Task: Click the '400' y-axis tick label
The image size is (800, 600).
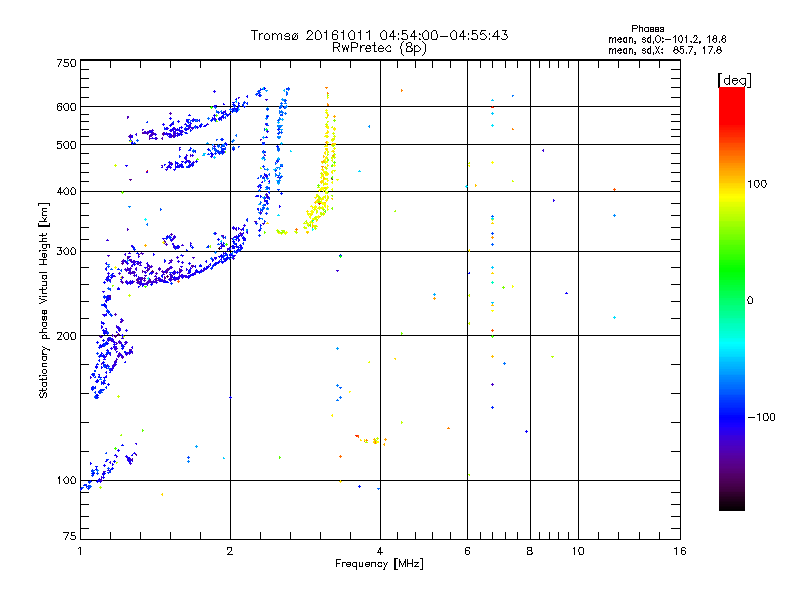Action: coord(66,191)
